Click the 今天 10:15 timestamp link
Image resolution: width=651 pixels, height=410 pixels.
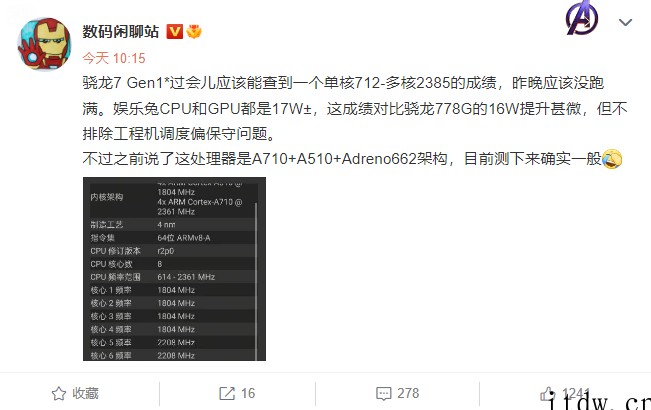(114, 58)
